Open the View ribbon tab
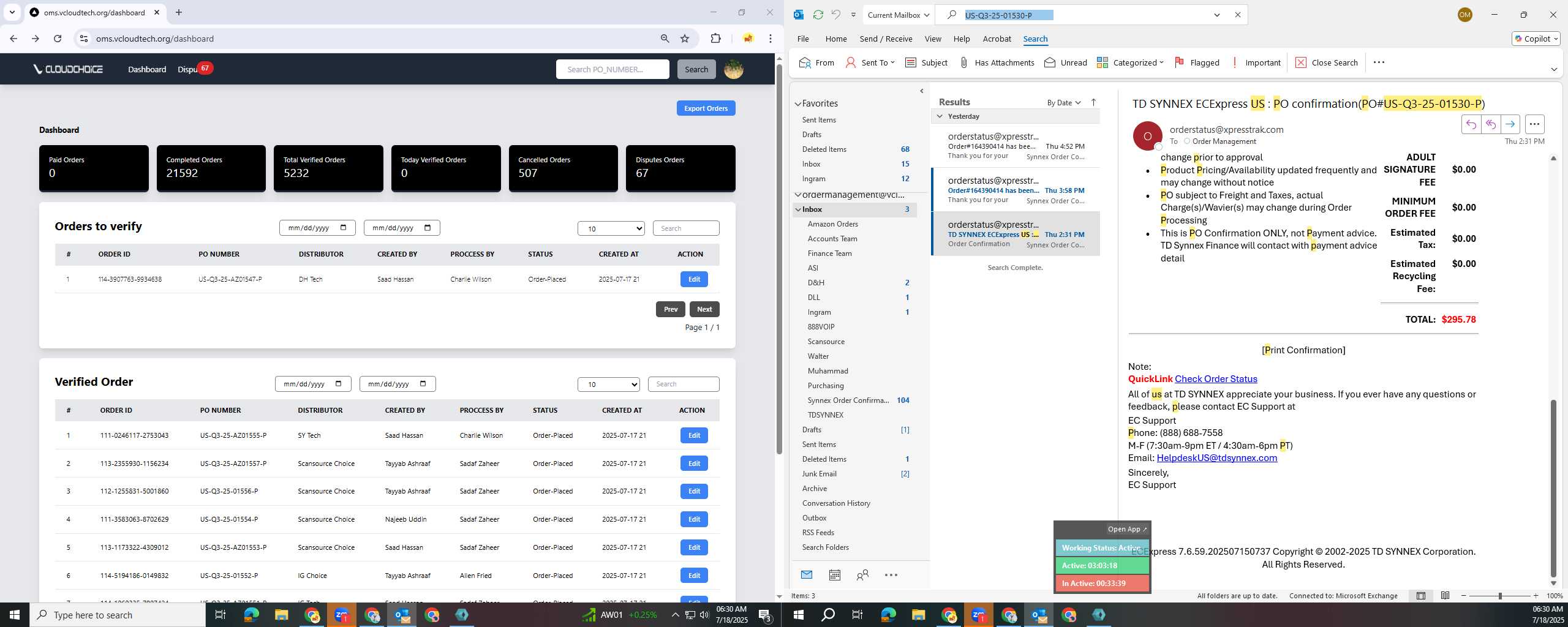The width and height of the screenshot is (1568, 627). [x=933, y=39]
